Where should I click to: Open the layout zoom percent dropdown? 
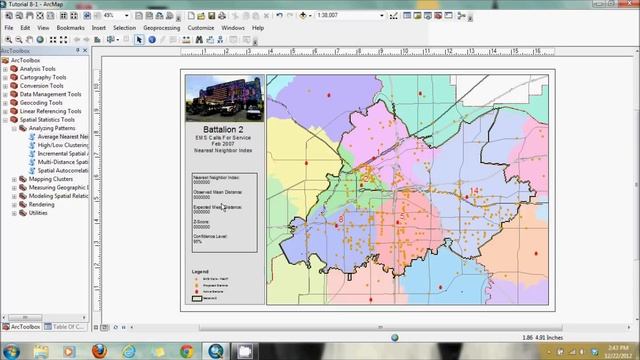(x=127, y=16)
